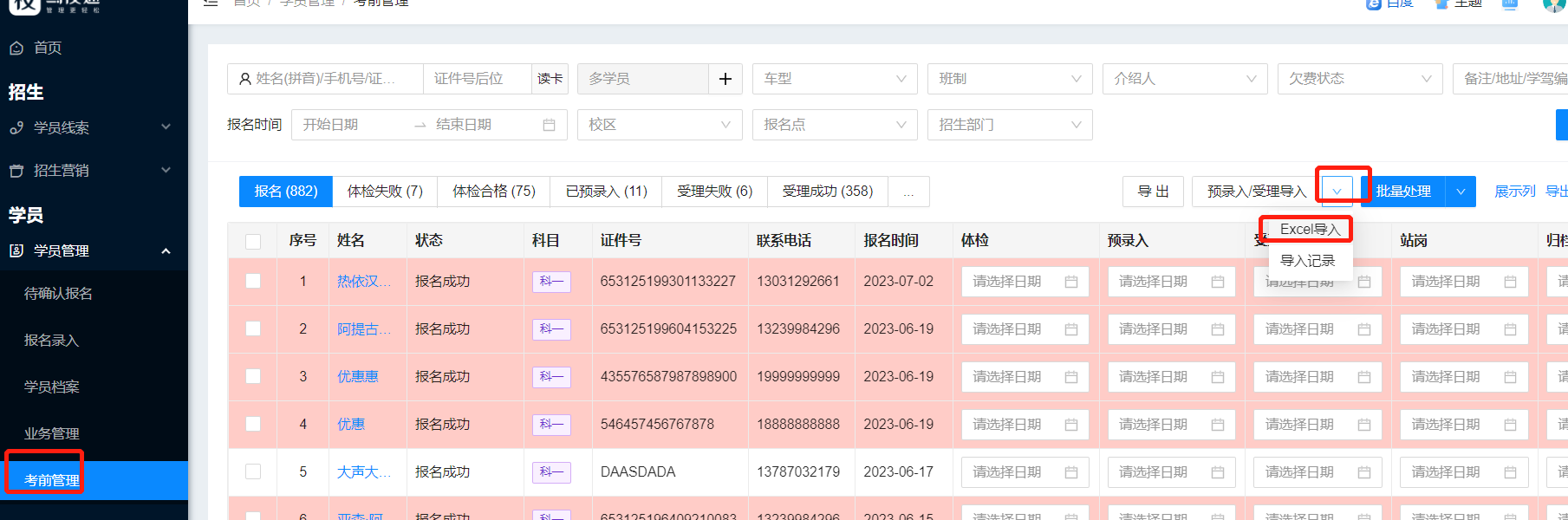The height and width of the screenshot is (520, 1568).
Task: Click the 开始日期 date input
Action: (351, 125)
